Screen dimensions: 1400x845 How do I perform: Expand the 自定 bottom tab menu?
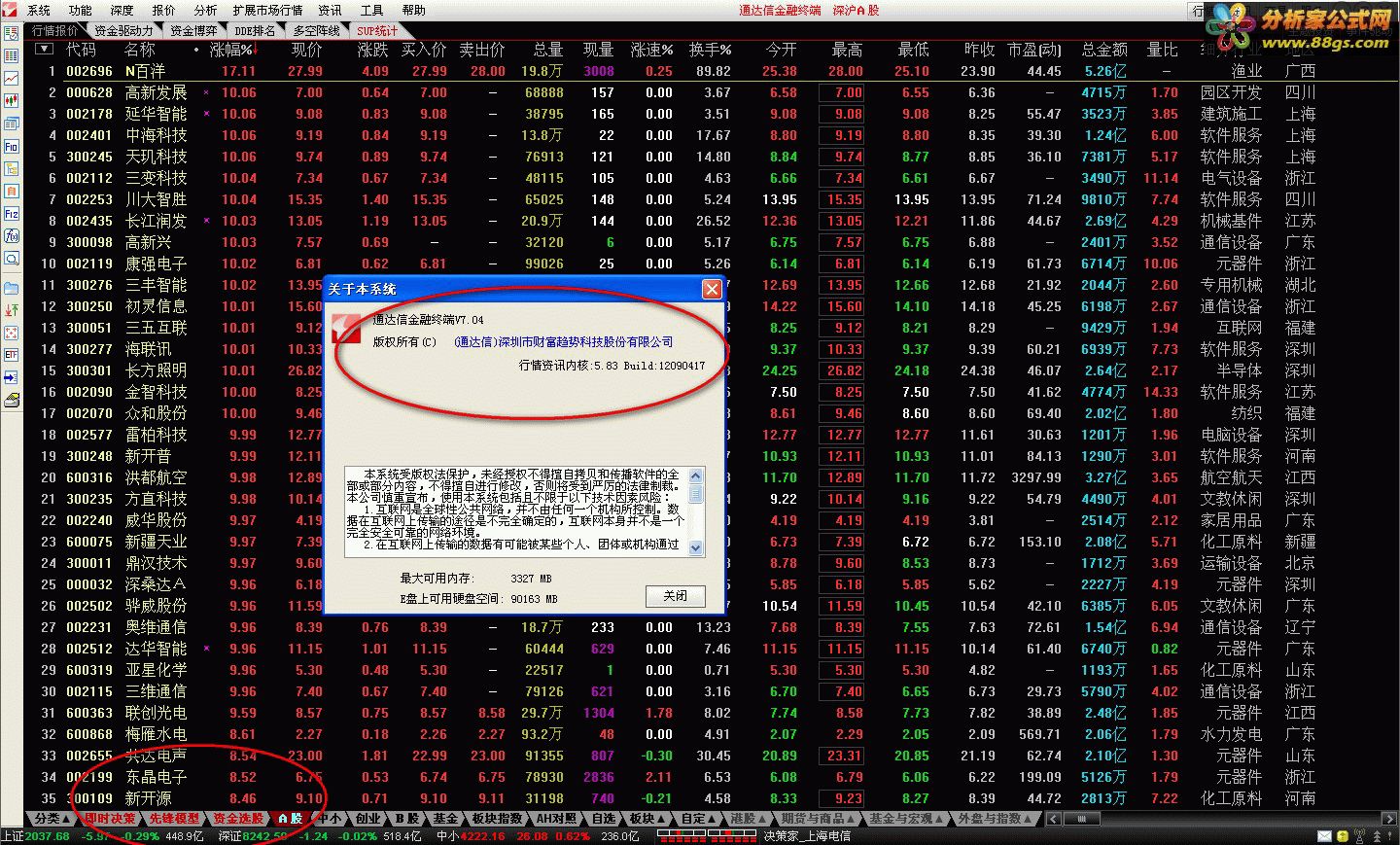tap(699, 819)
